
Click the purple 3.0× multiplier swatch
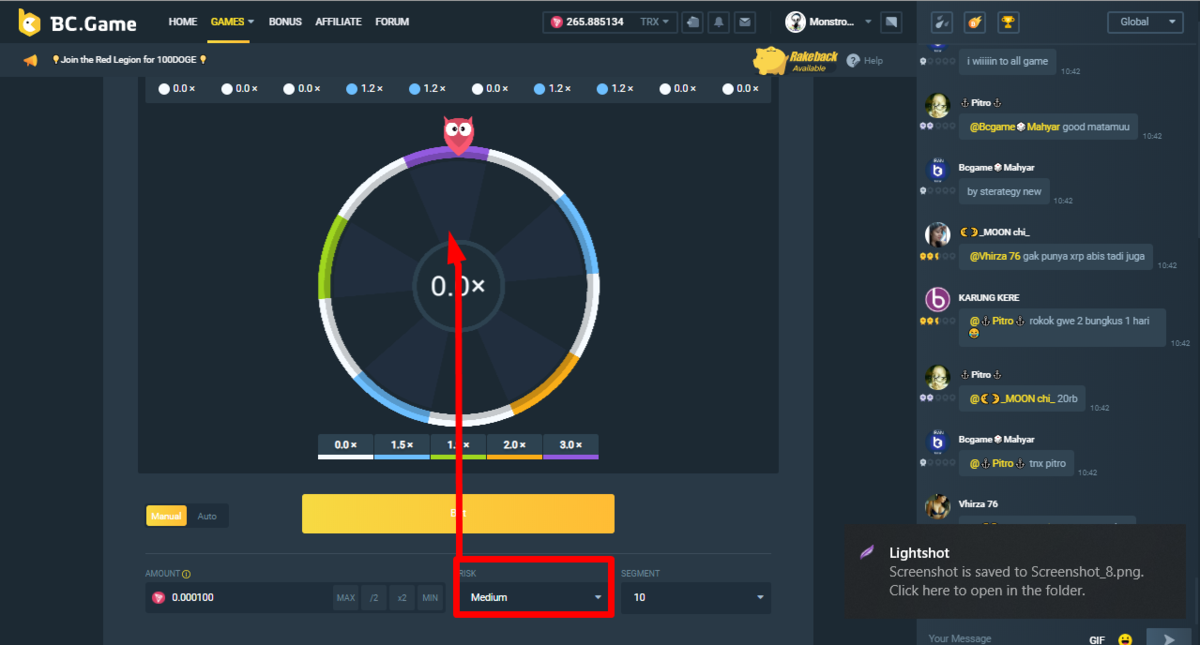[x=571, y=446]
